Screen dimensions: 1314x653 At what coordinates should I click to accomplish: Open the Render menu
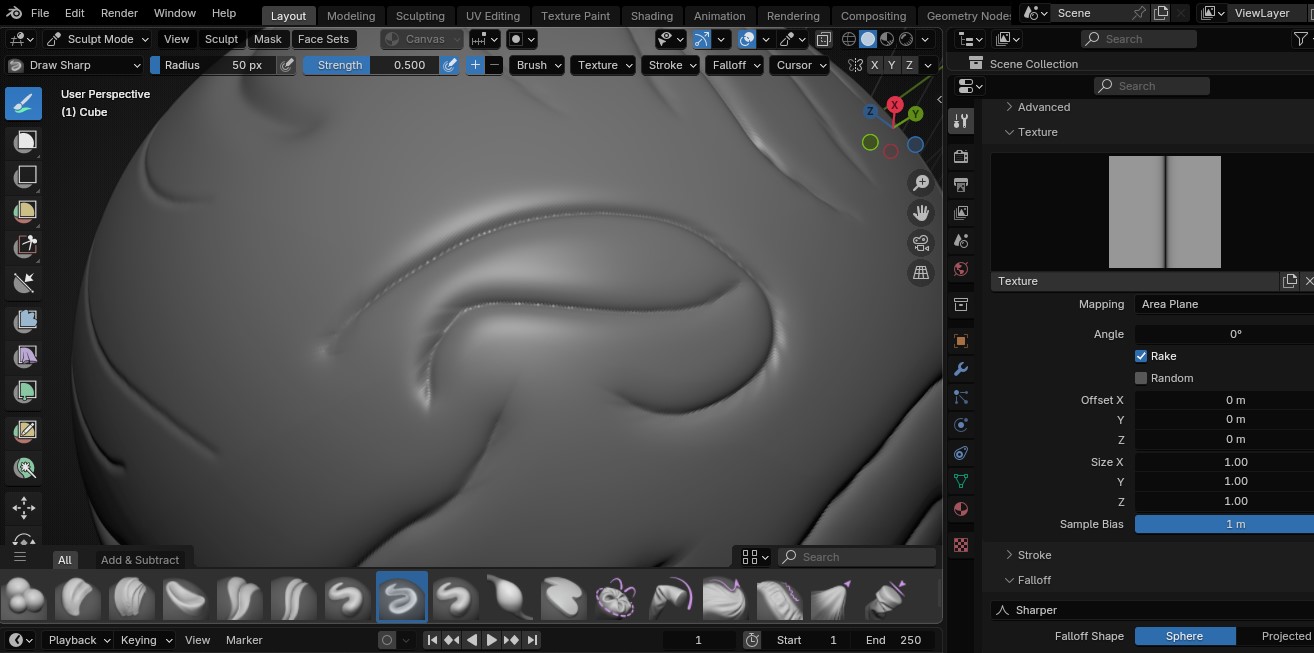point(119,13)
